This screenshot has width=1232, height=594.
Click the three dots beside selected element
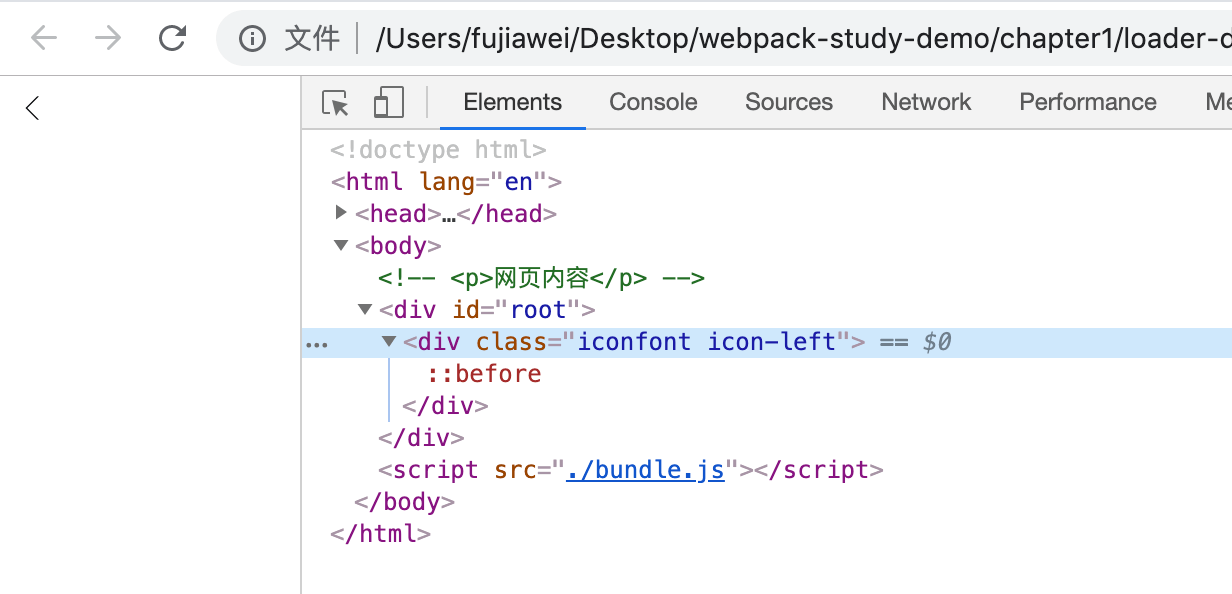(316, 343)
